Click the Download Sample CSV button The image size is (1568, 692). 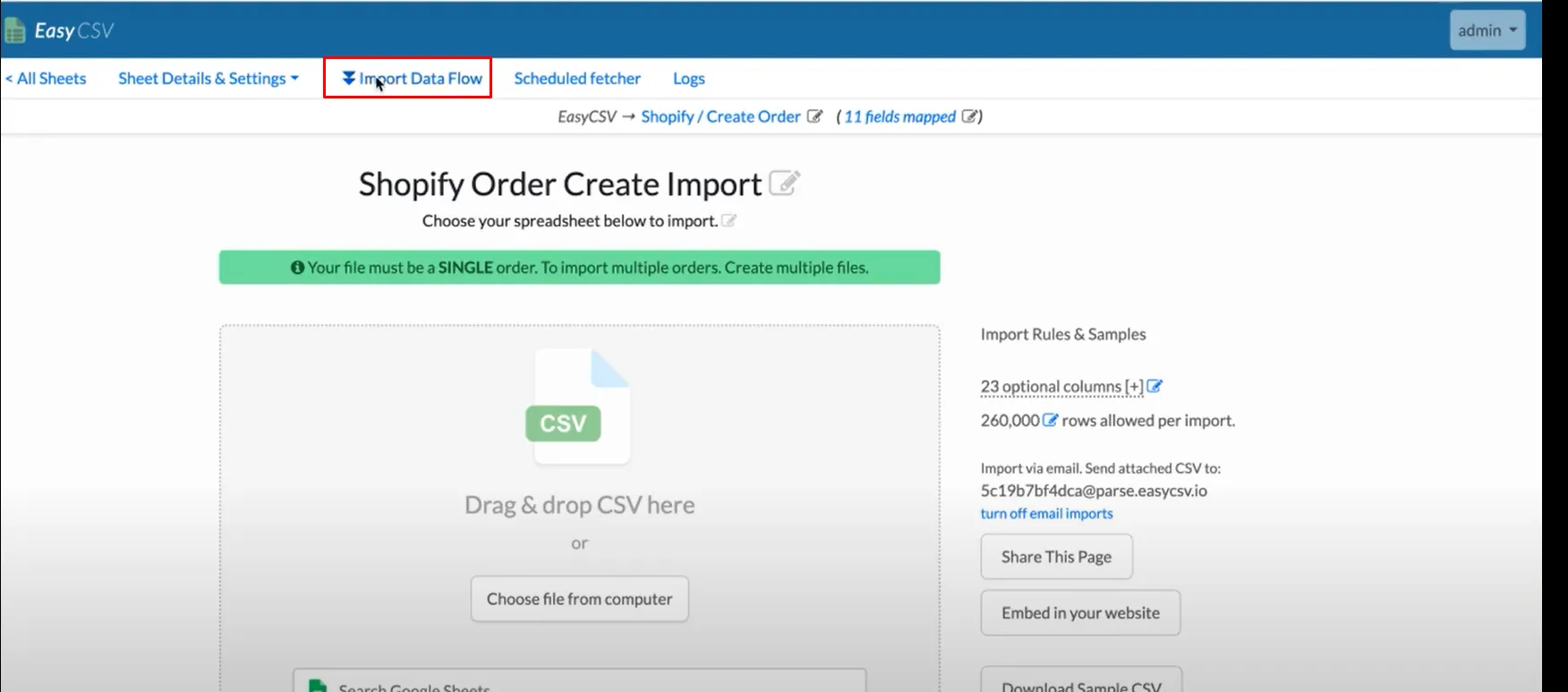click(1081, 679)
